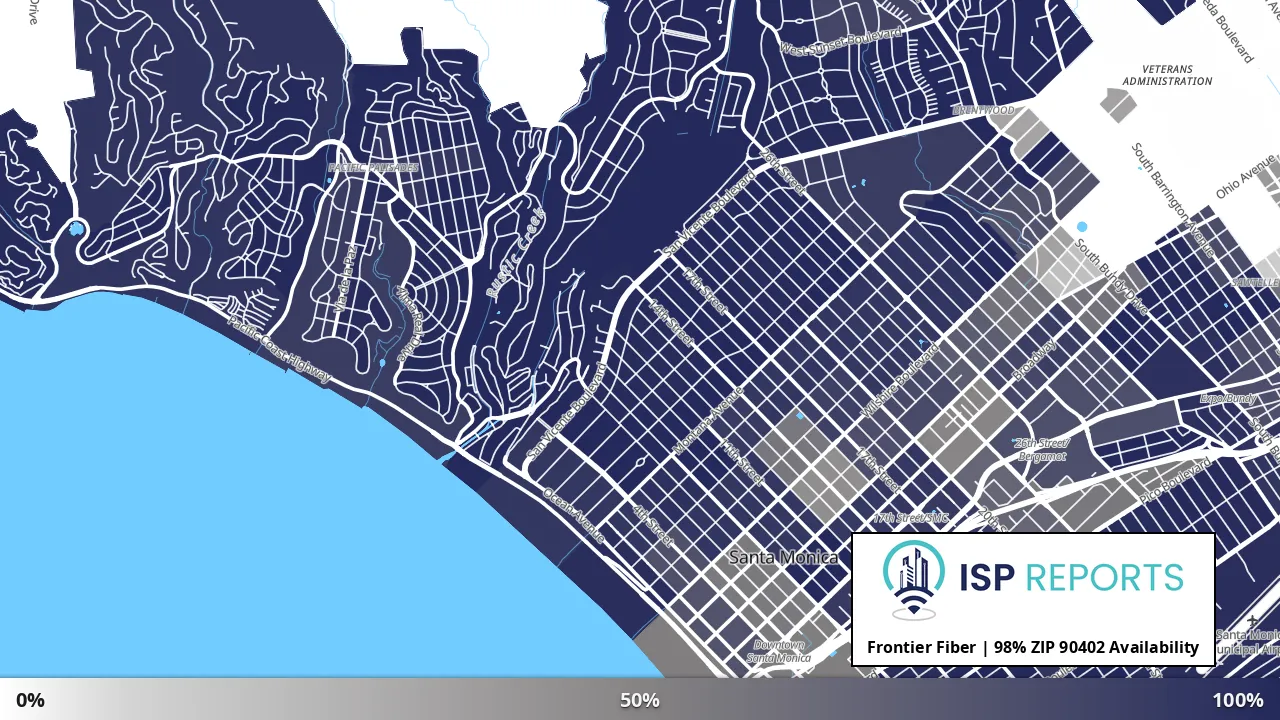Click the airplane icon near Santa Monica Airport
The image size is (1280, 720).
(x=1252, y=621)
